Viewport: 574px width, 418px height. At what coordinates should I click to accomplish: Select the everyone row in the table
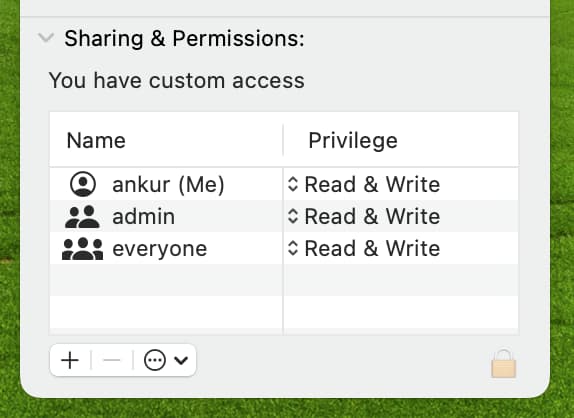coord(284,249)
